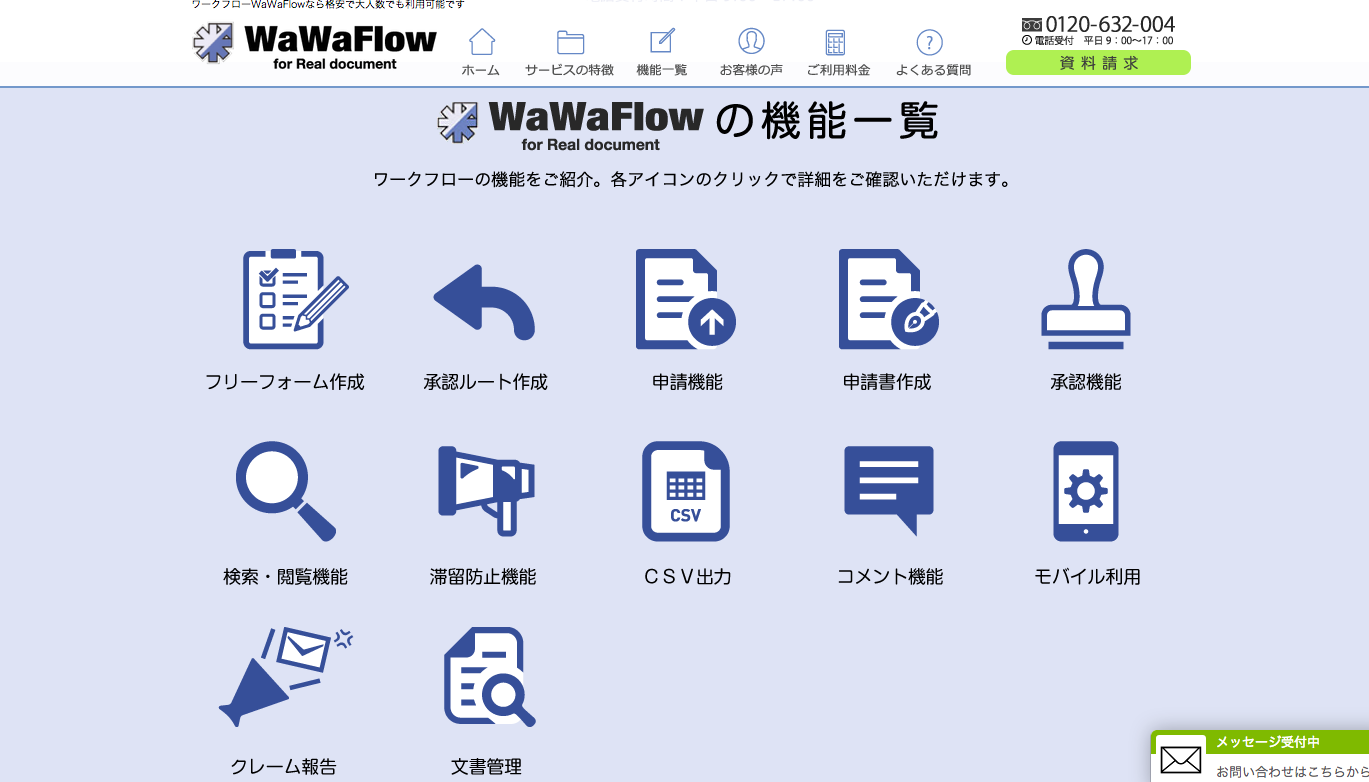Image resolution: width=1369 pixels, height=782 pixels.
Task: Open the 文書管理 document search icon
Action: pos(487,677)
